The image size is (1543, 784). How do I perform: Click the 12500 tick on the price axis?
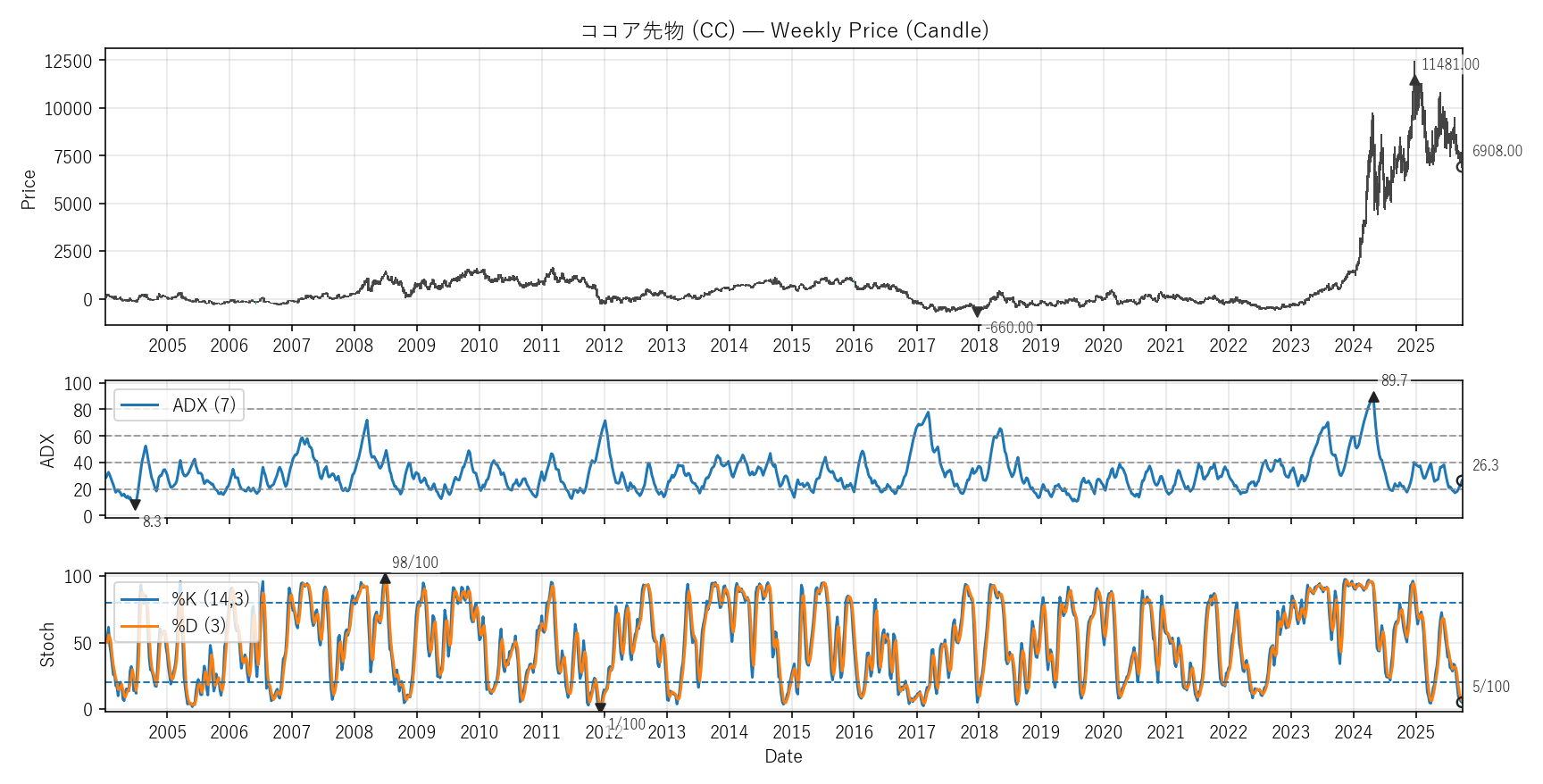68,61
